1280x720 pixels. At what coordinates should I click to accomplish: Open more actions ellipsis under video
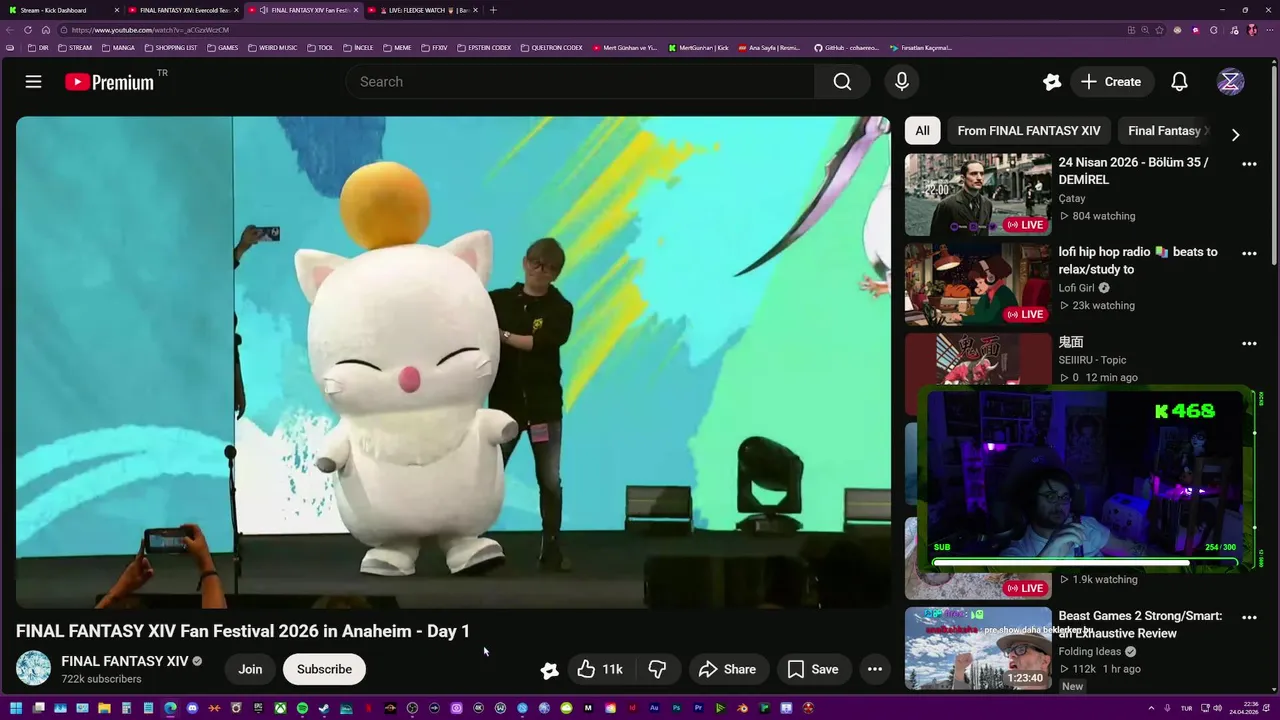(875, 669)
